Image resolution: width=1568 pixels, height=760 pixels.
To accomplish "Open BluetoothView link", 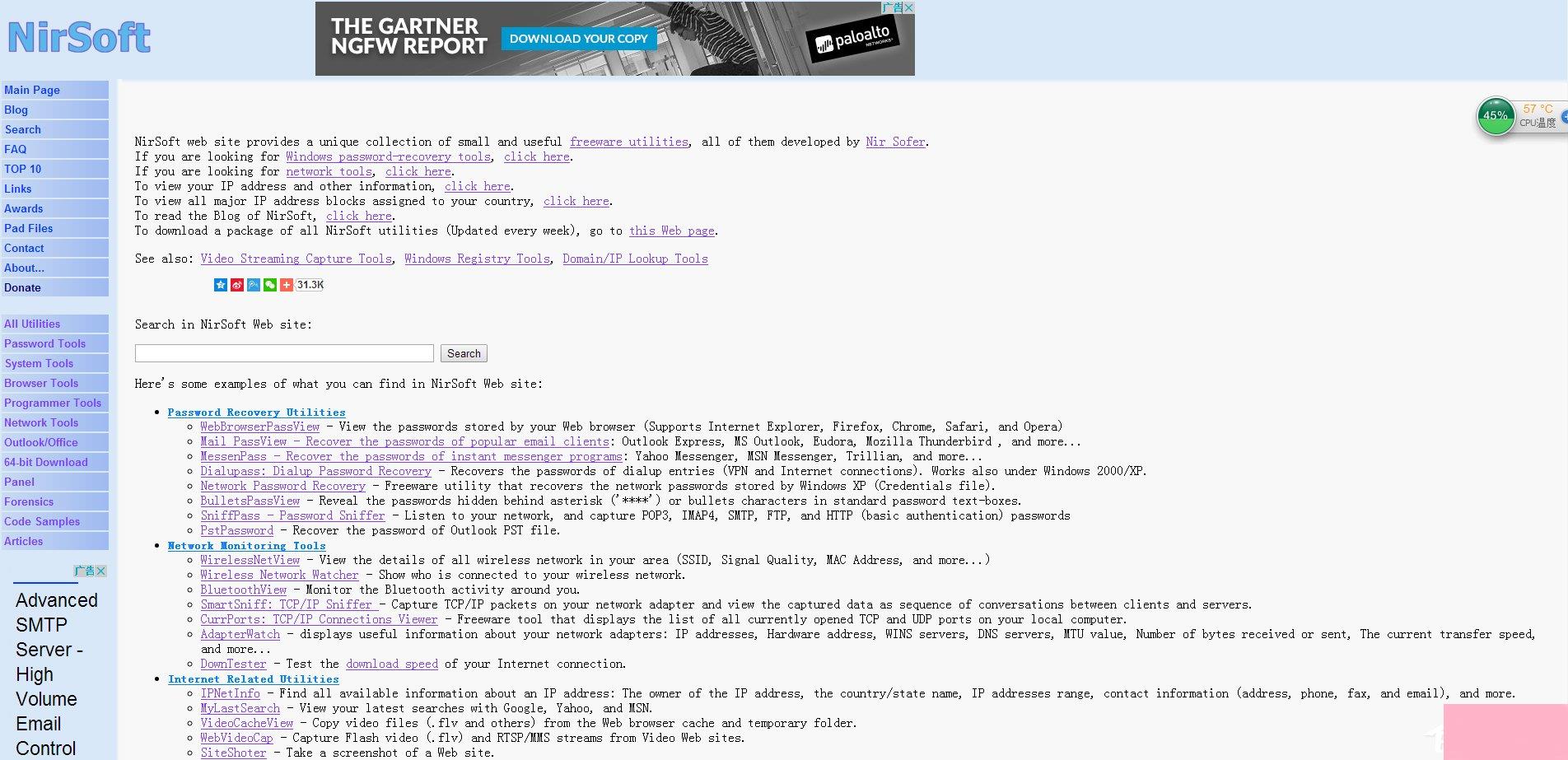I will [x=243, y=590].
